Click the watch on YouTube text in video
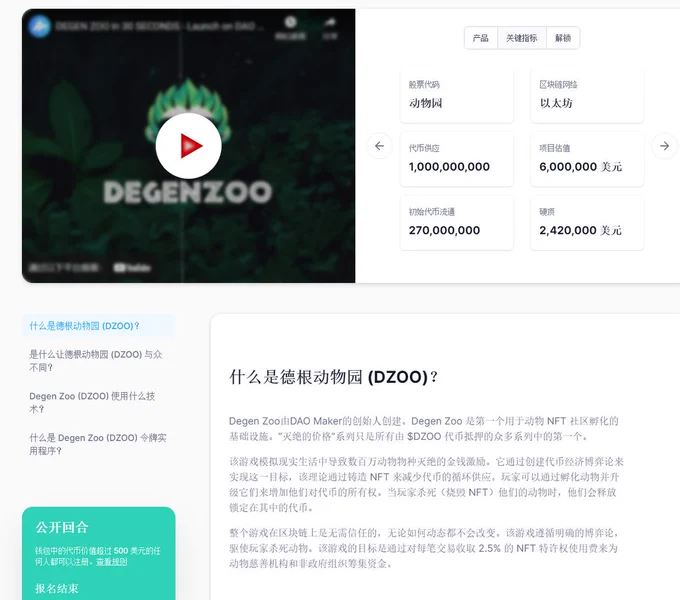Screen dimensions: 680x600 64,267
